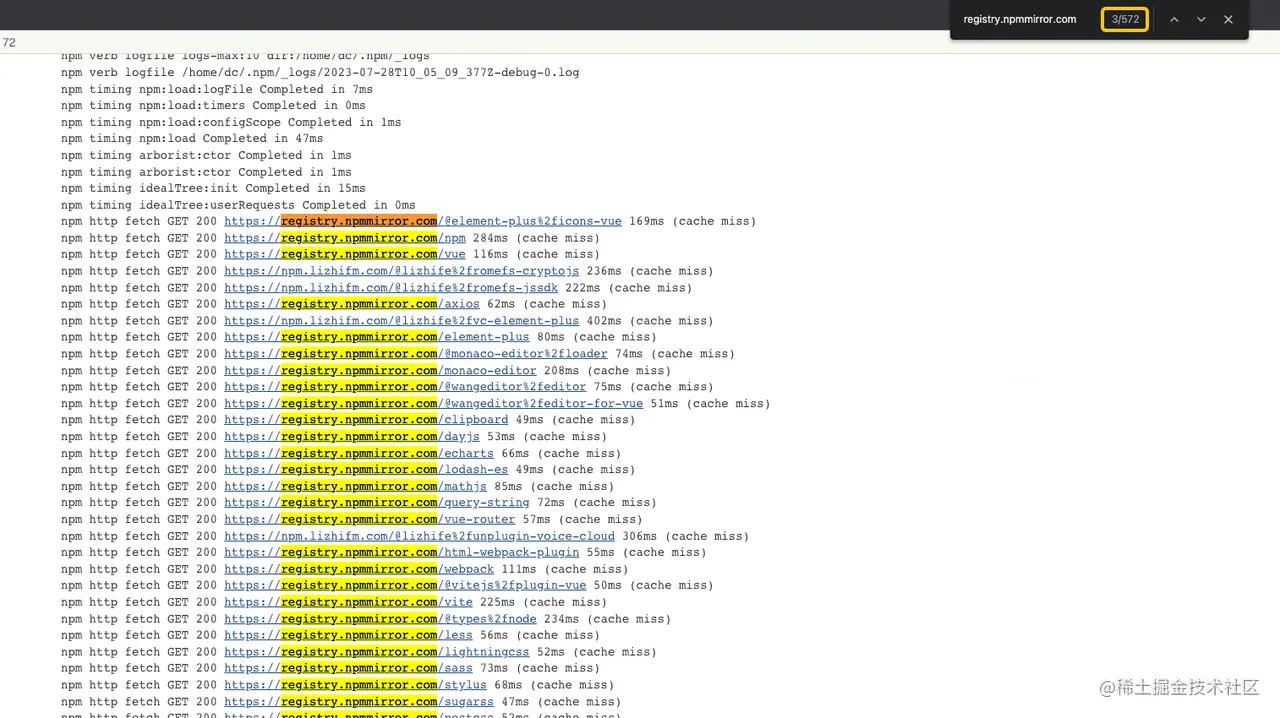This screenshot has width=1280, height=718.
Task: Open the @types%2fnode link
Action: [x=380, y=619]
